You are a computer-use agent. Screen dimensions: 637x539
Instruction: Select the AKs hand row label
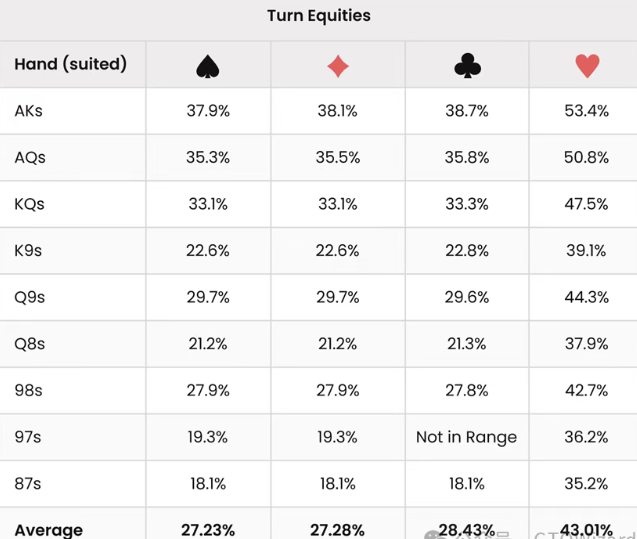29,111
